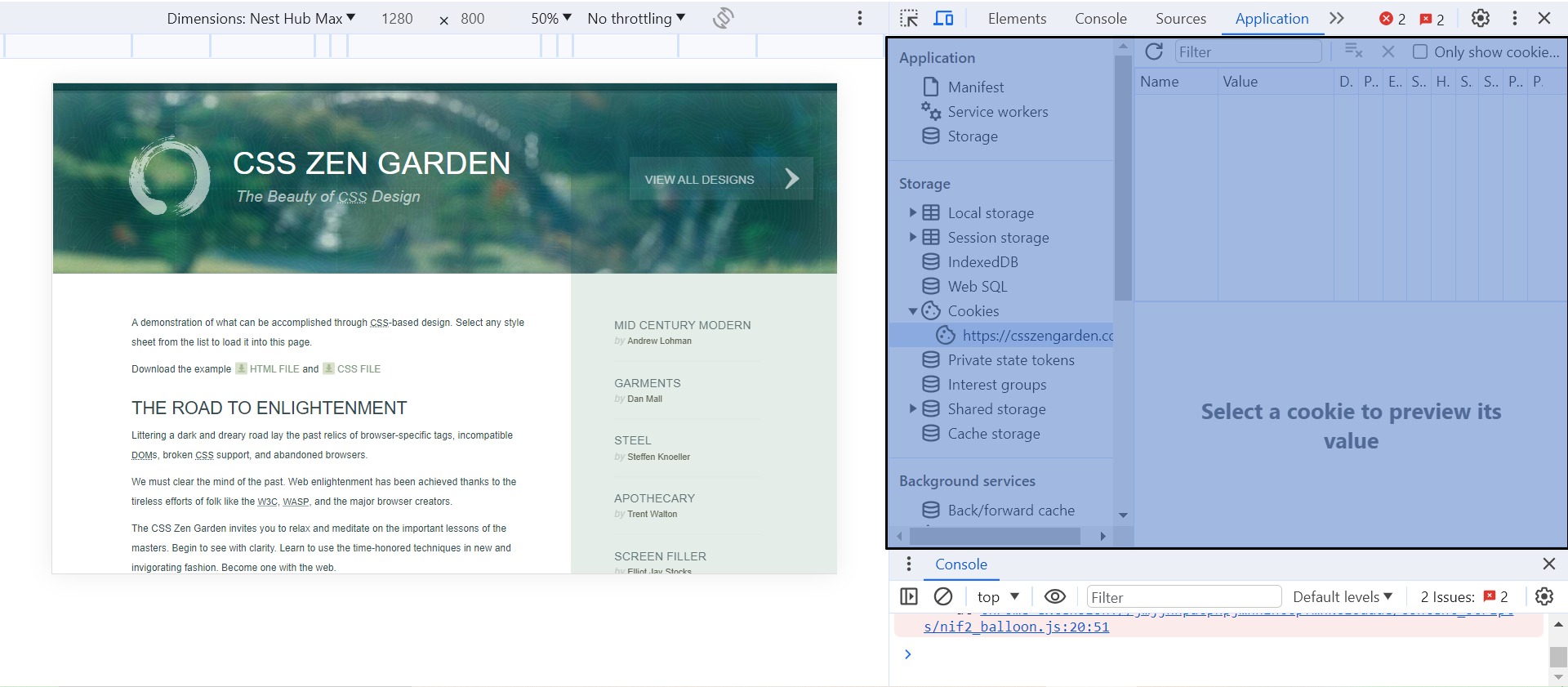Sort cookies by Name column
1568x687 pixels.
click(x=1175, y=81)
